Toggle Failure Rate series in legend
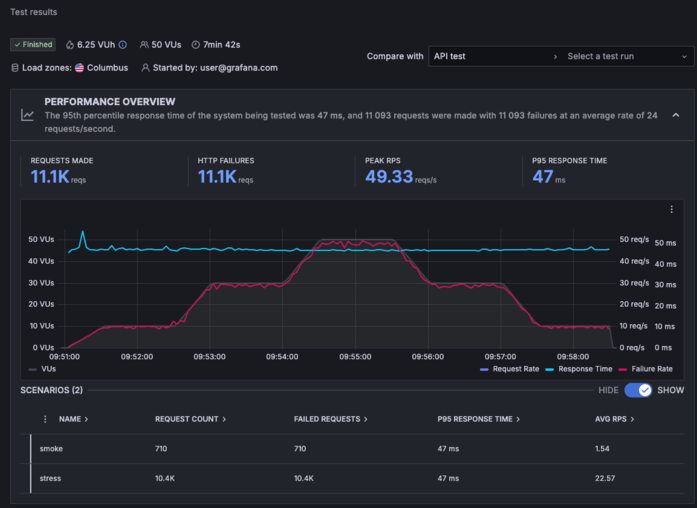Image resolution: width=697 pixels, height=508 pixels. click(645, 369)
